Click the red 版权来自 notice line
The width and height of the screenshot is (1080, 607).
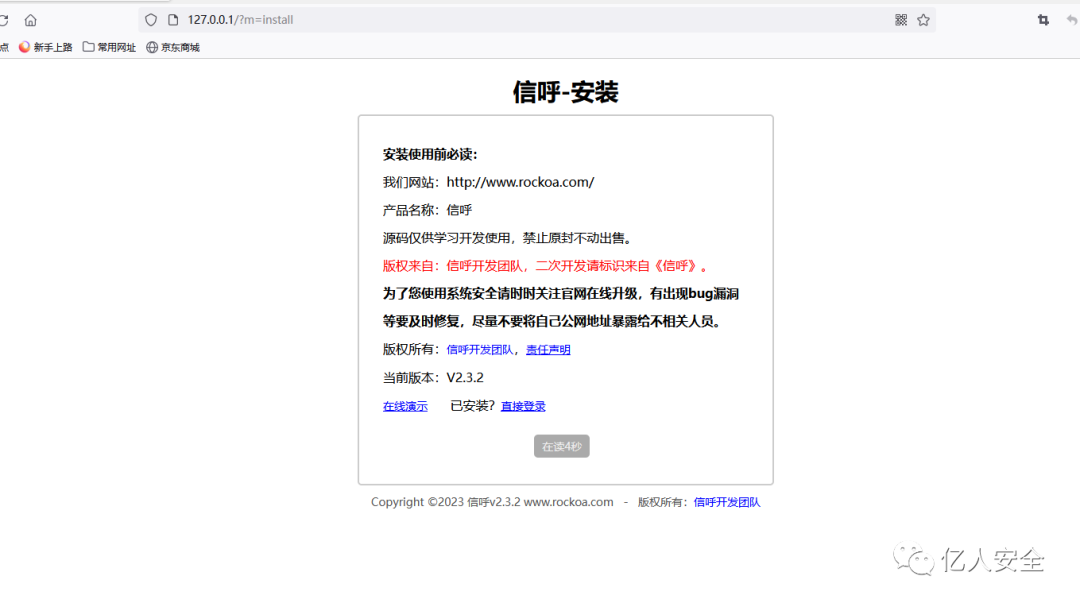click(546, 266)
